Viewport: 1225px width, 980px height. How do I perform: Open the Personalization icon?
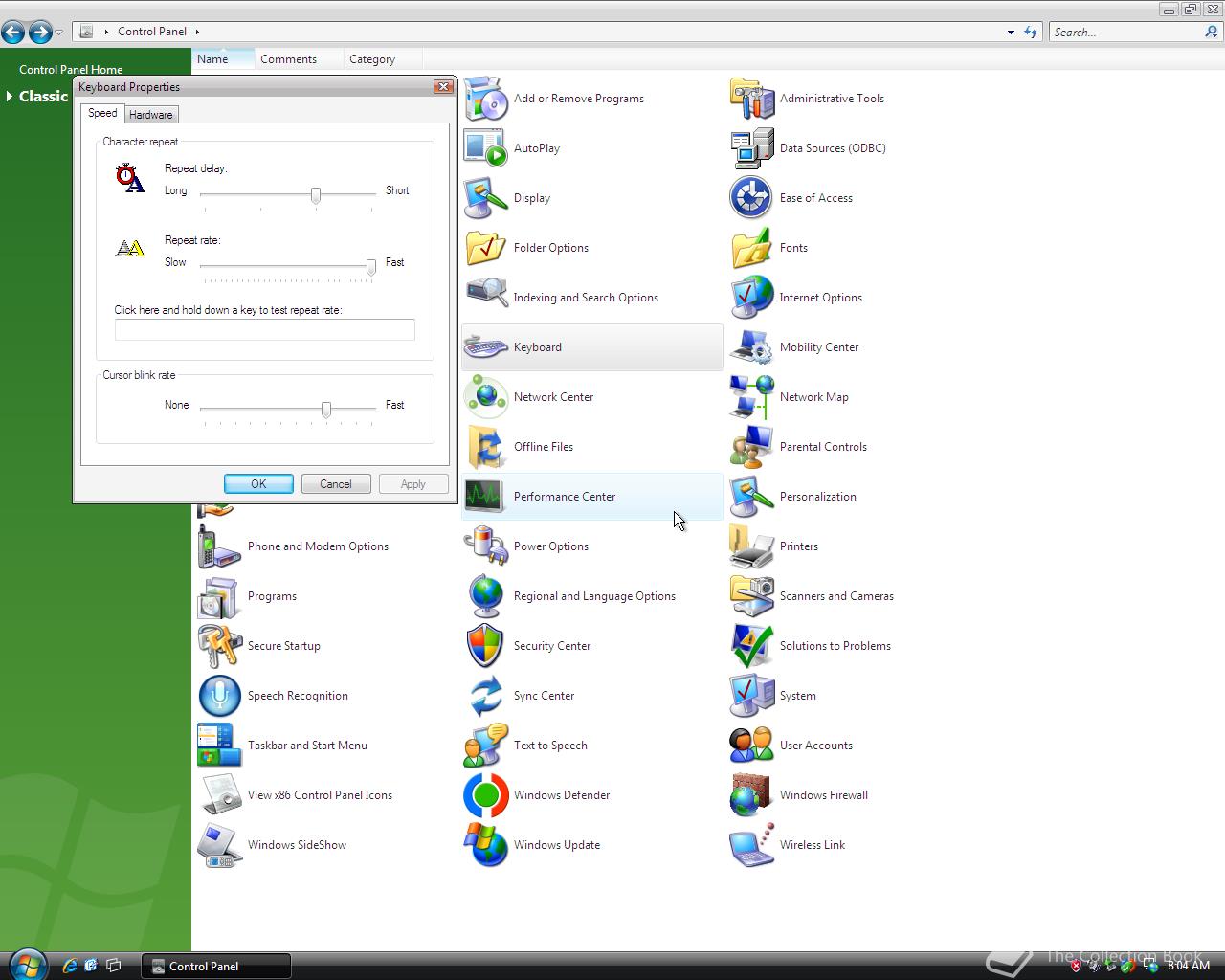(x=752, y=497)
